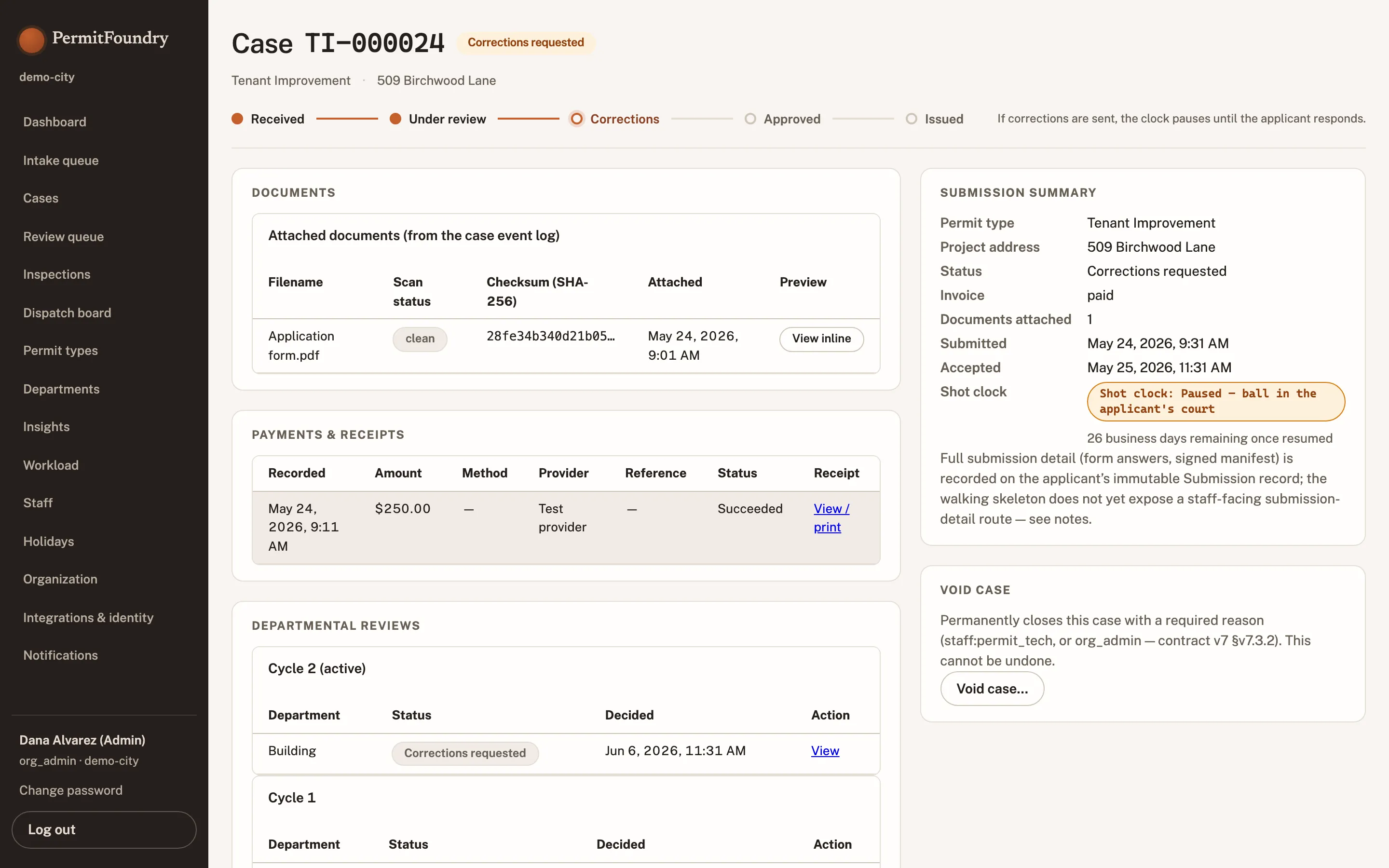This screenshot has height=868, width=1389.
Task: Open the Dashboard page
Action: pos(54,122)
